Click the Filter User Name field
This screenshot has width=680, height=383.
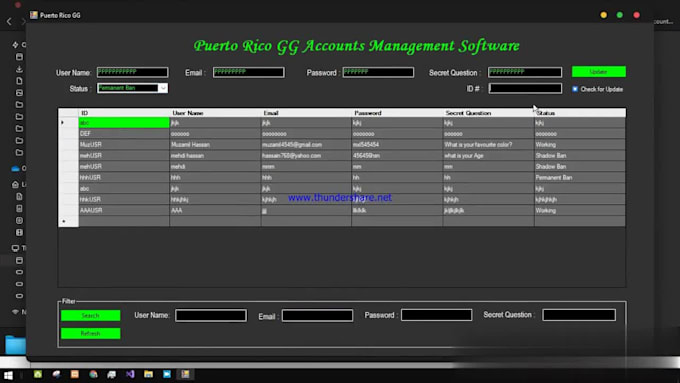coord(211,315)
